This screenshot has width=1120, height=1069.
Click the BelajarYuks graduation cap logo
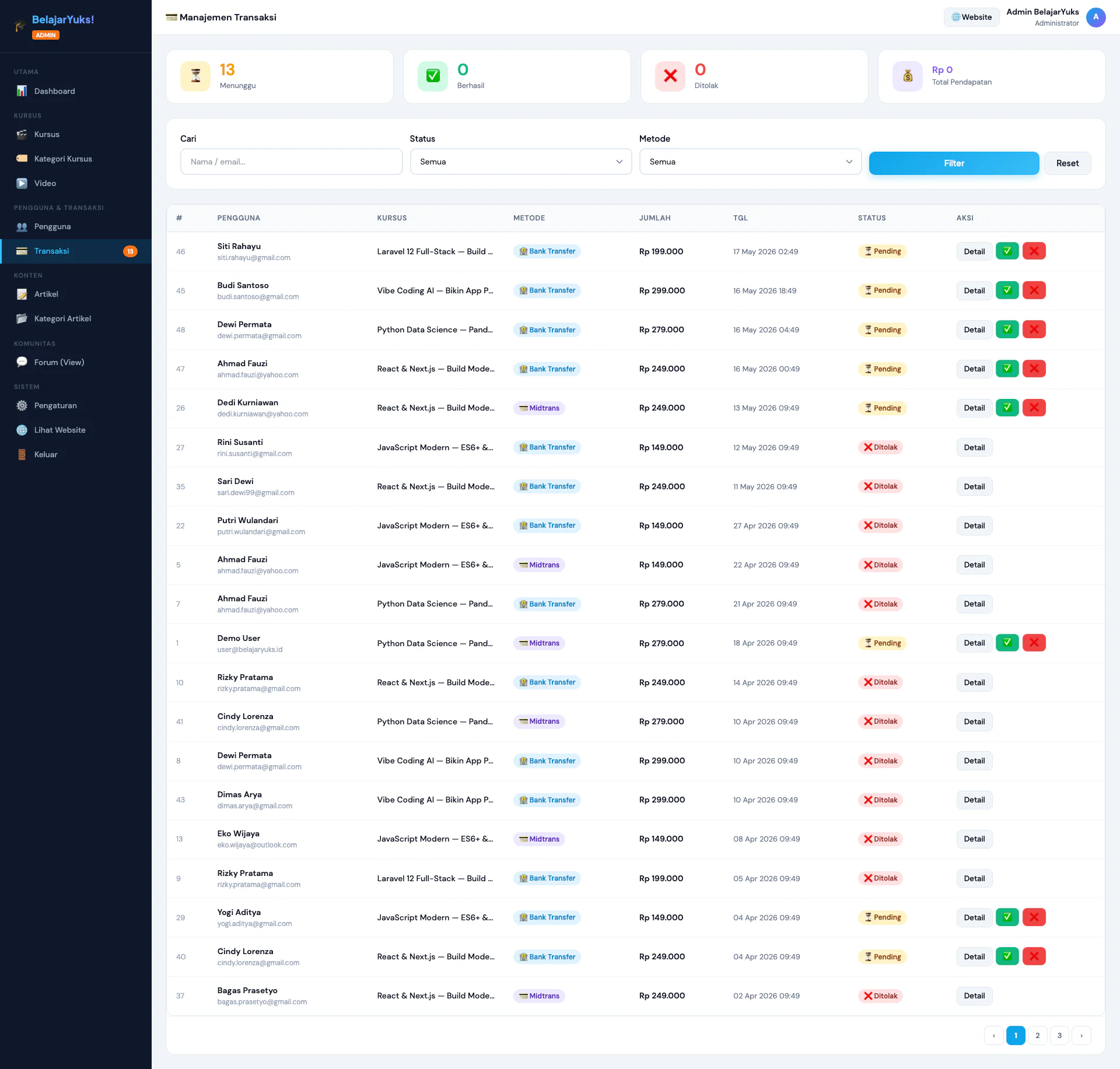[x=21, y=26]
